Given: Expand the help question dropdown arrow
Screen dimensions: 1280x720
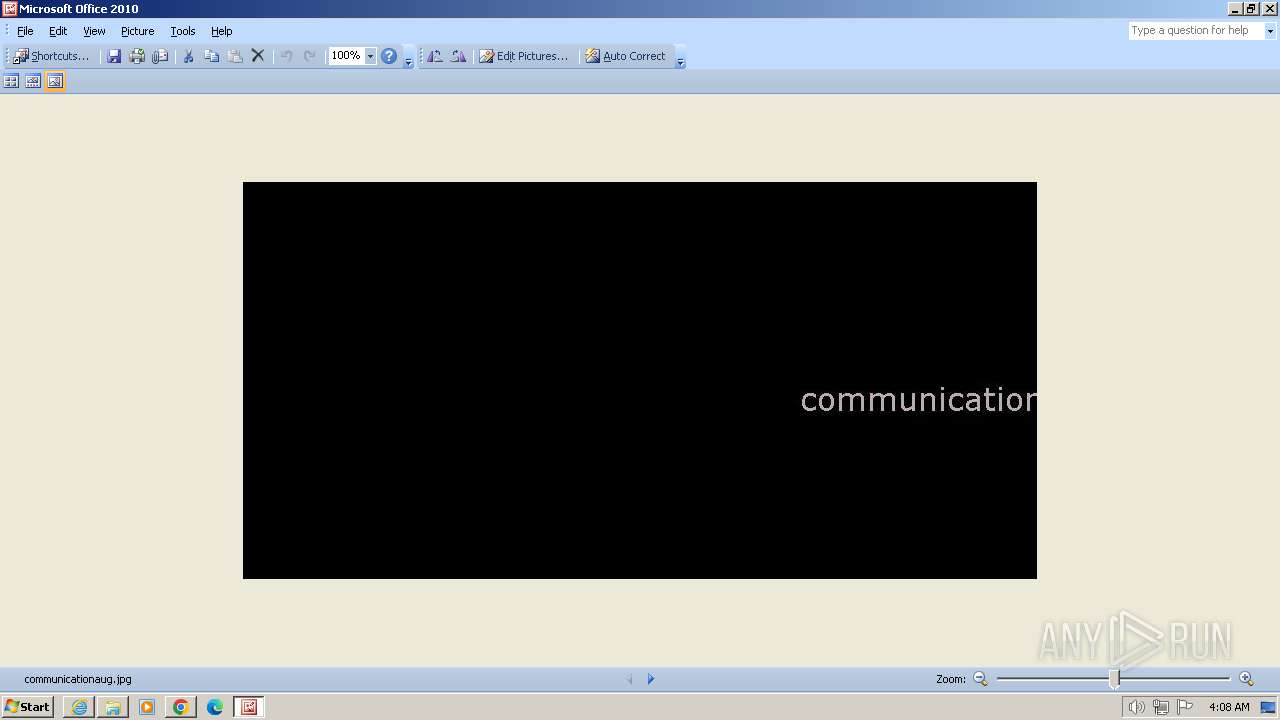Looking at the screenshot, I should pos(1270,31).
